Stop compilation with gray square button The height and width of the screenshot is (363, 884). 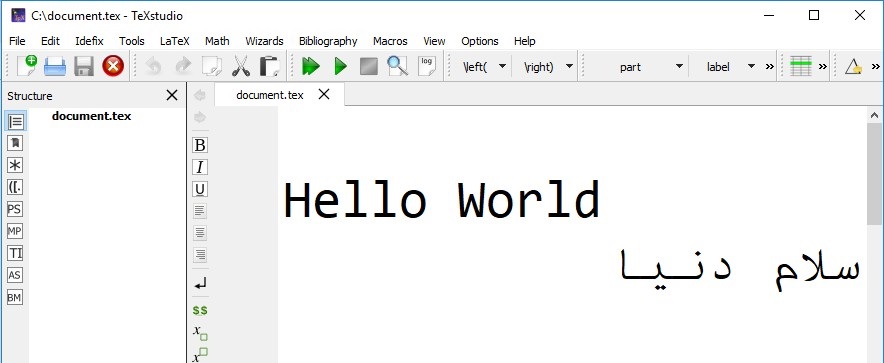369,67
